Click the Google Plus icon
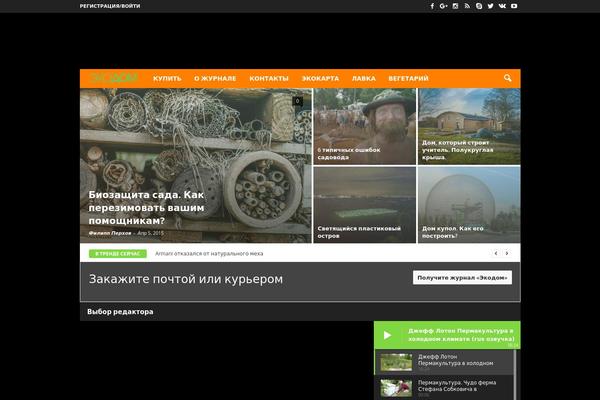600x400 pixels. click(x=443, y=6)
